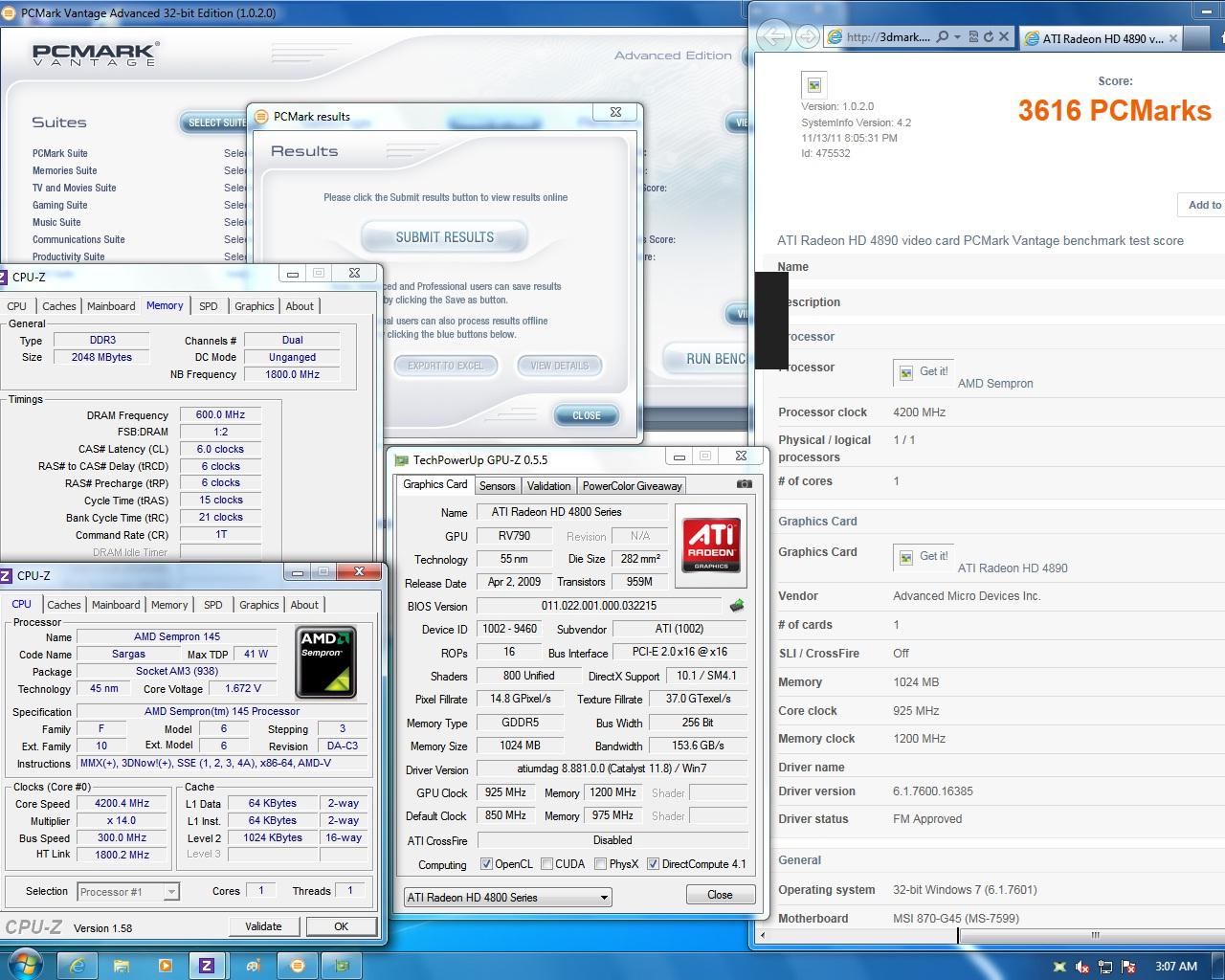Expand the address bar URL history dropdown
1225x980 pixels.
click(x=960, y=37)
